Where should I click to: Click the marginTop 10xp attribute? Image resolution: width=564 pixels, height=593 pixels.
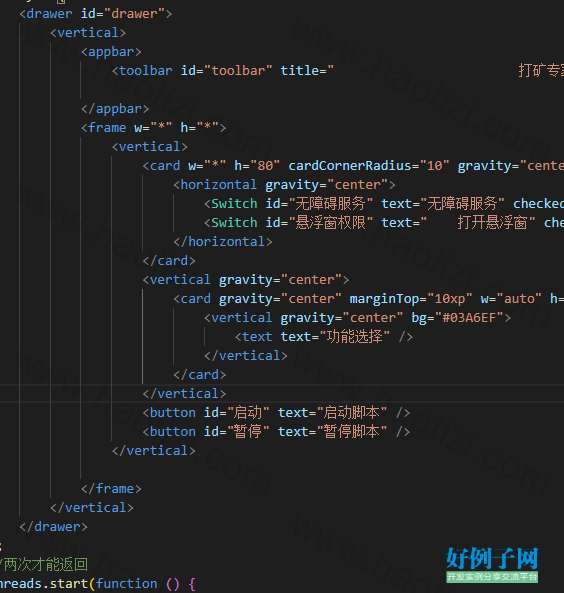tap(411, 299)
